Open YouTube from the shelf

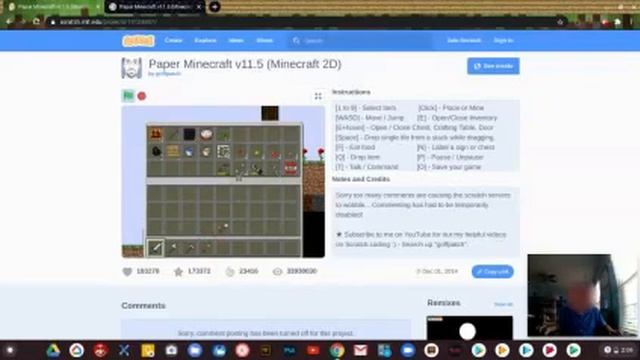pos(313,350)
